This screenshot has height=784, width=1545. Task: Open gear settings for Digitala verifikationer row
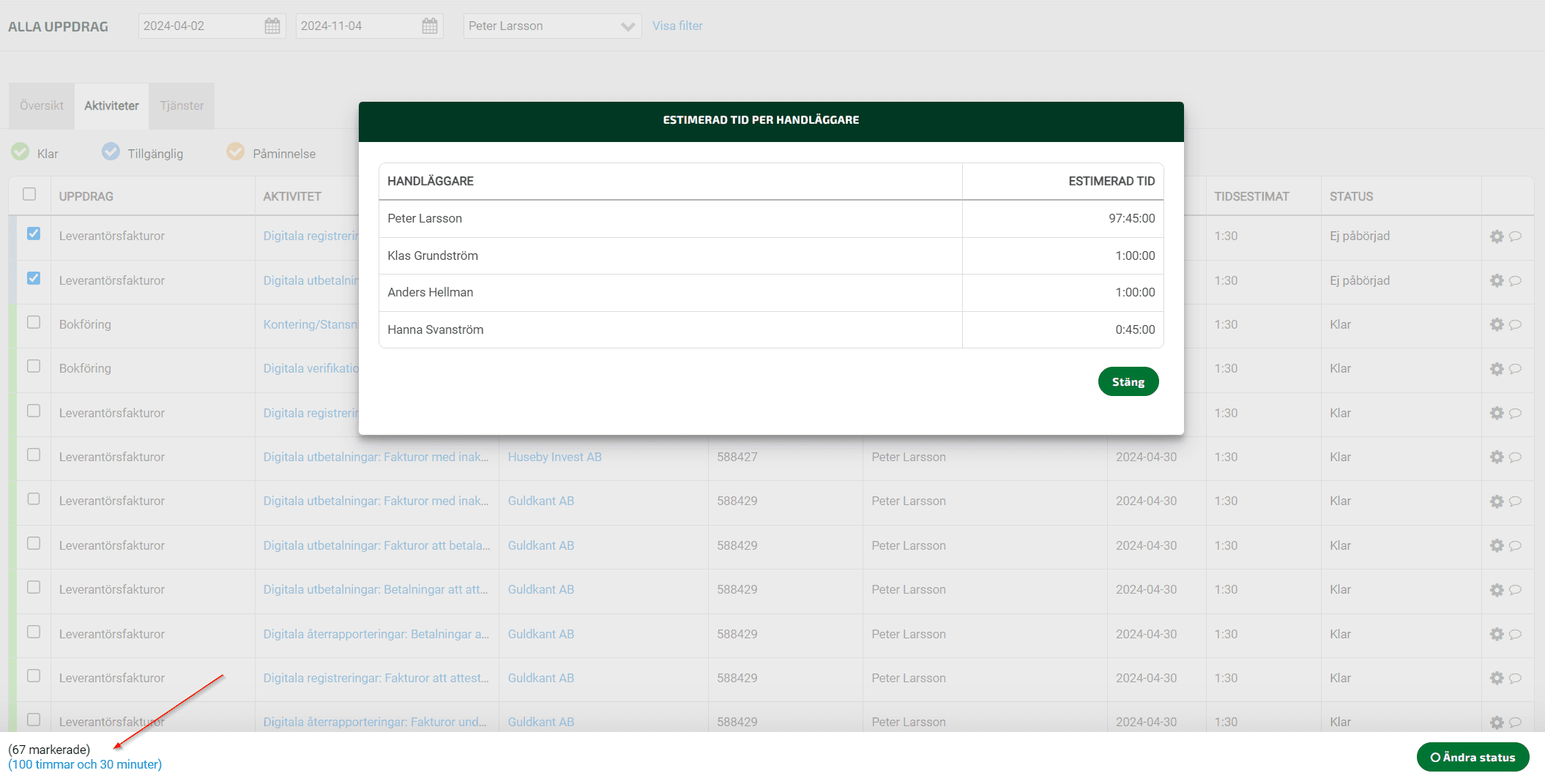pos(1497,369)
